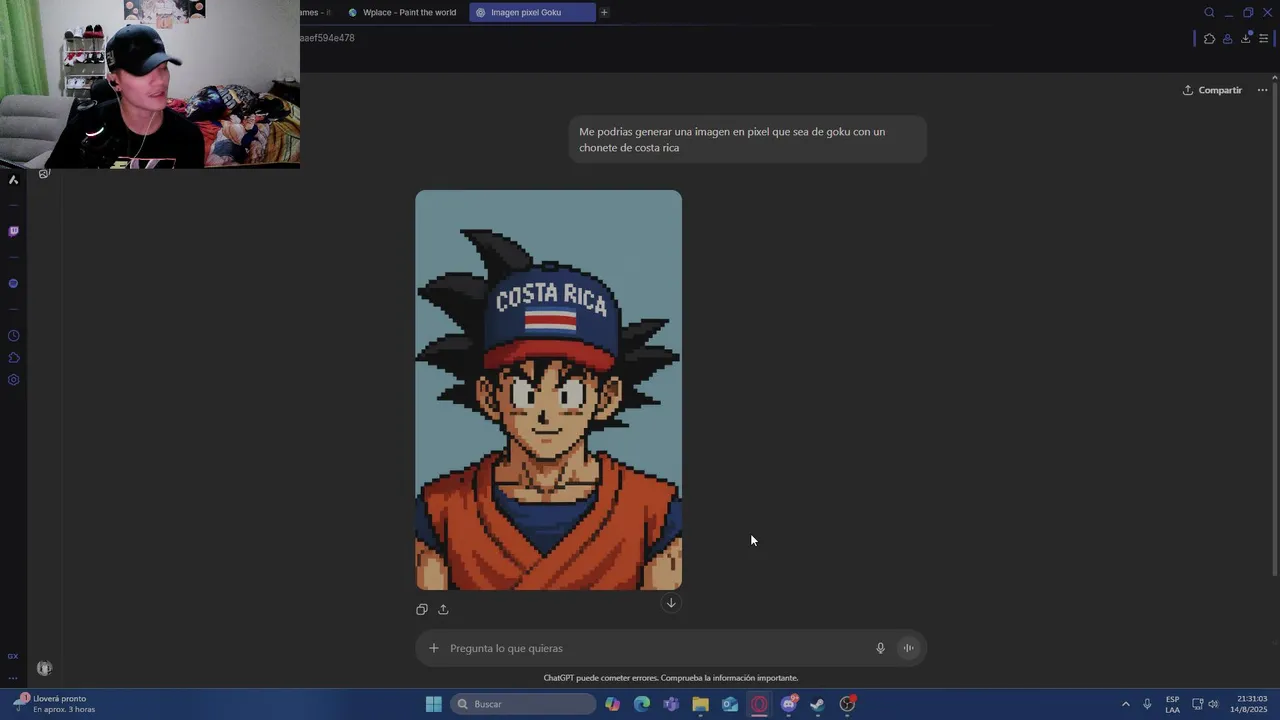Open the GX Corner button in the sidebar
1280x720 pixels.
tap(13, 656)
